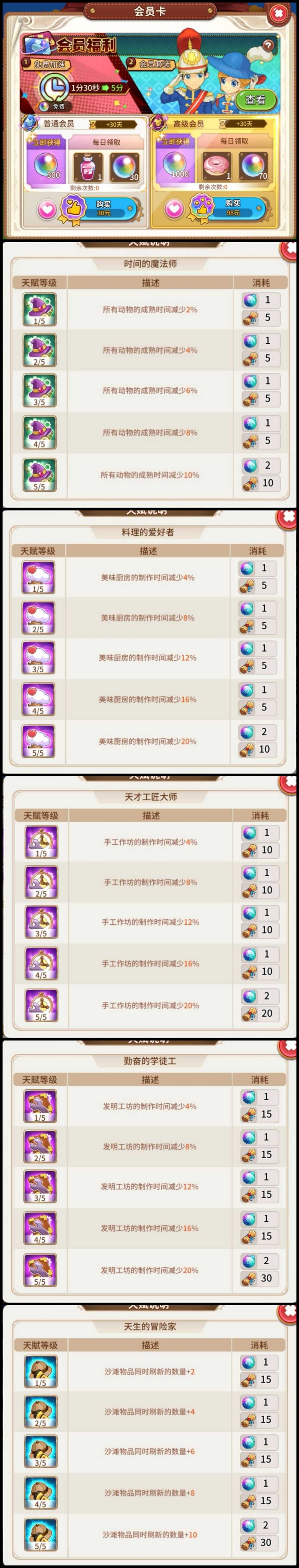
Task: Click pink heart icon under 高级会员
Action: pyautogui.click(x=174, y=209)
